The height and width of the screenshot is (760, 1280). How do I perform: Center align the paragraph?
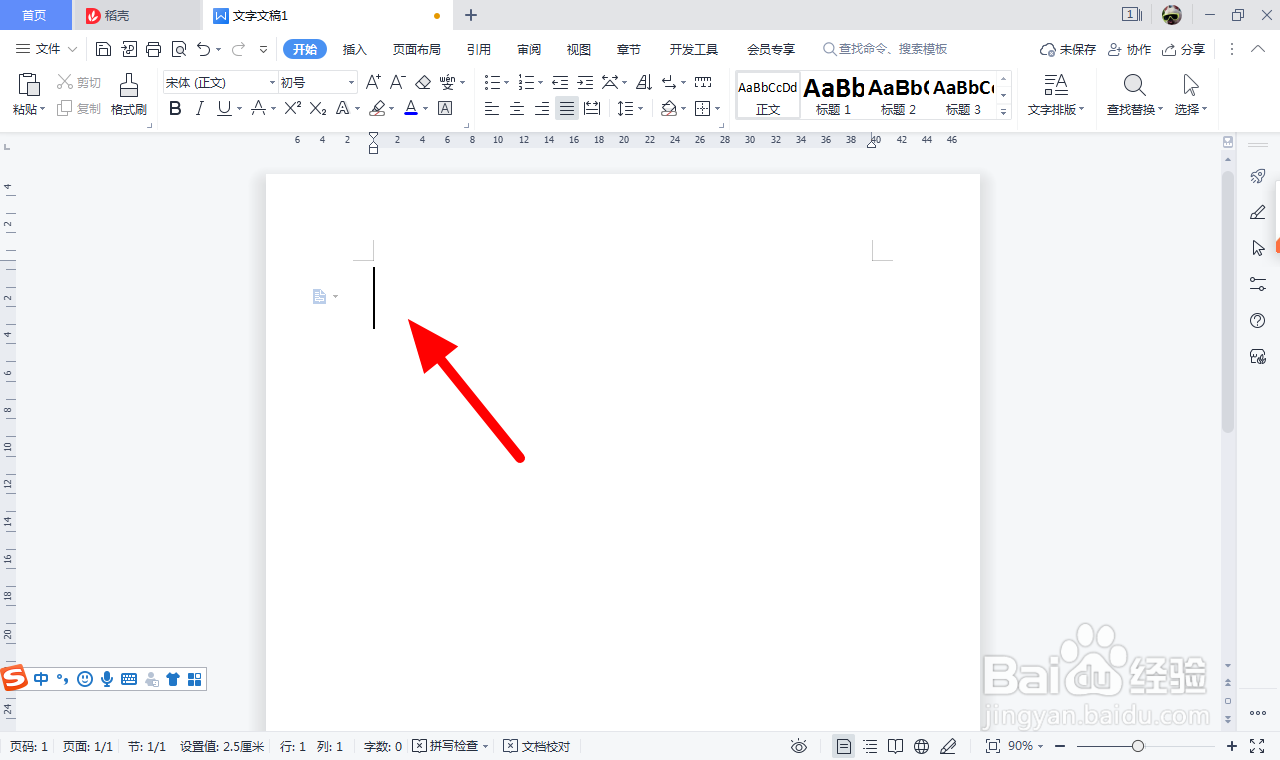click(517, 108)
